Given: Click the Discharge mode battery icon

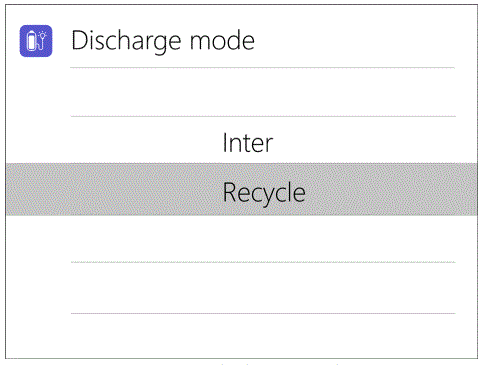Looking at the screenshot, I should pos(36,41).
